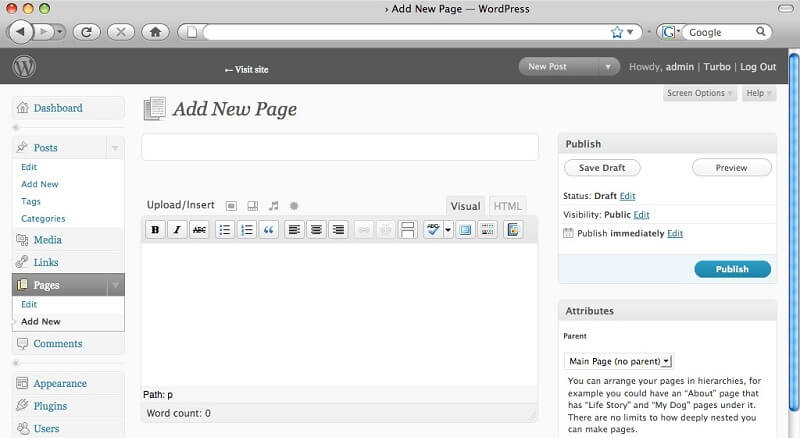Click the Save Draft button
The width and height of the screenshot is (800, 438).
(602, 167)
